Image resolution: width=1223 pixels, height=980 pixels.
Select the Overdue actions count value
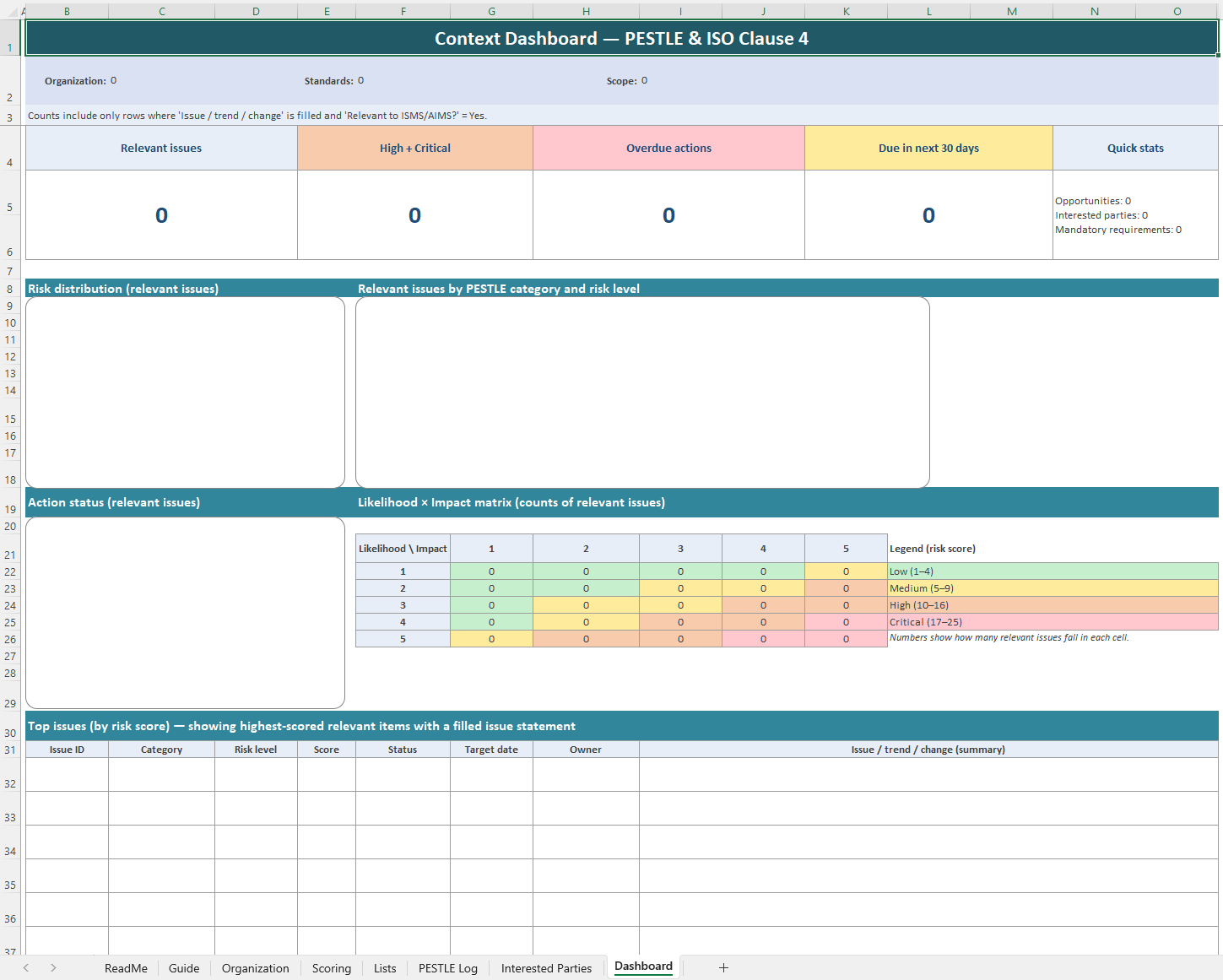668,215
